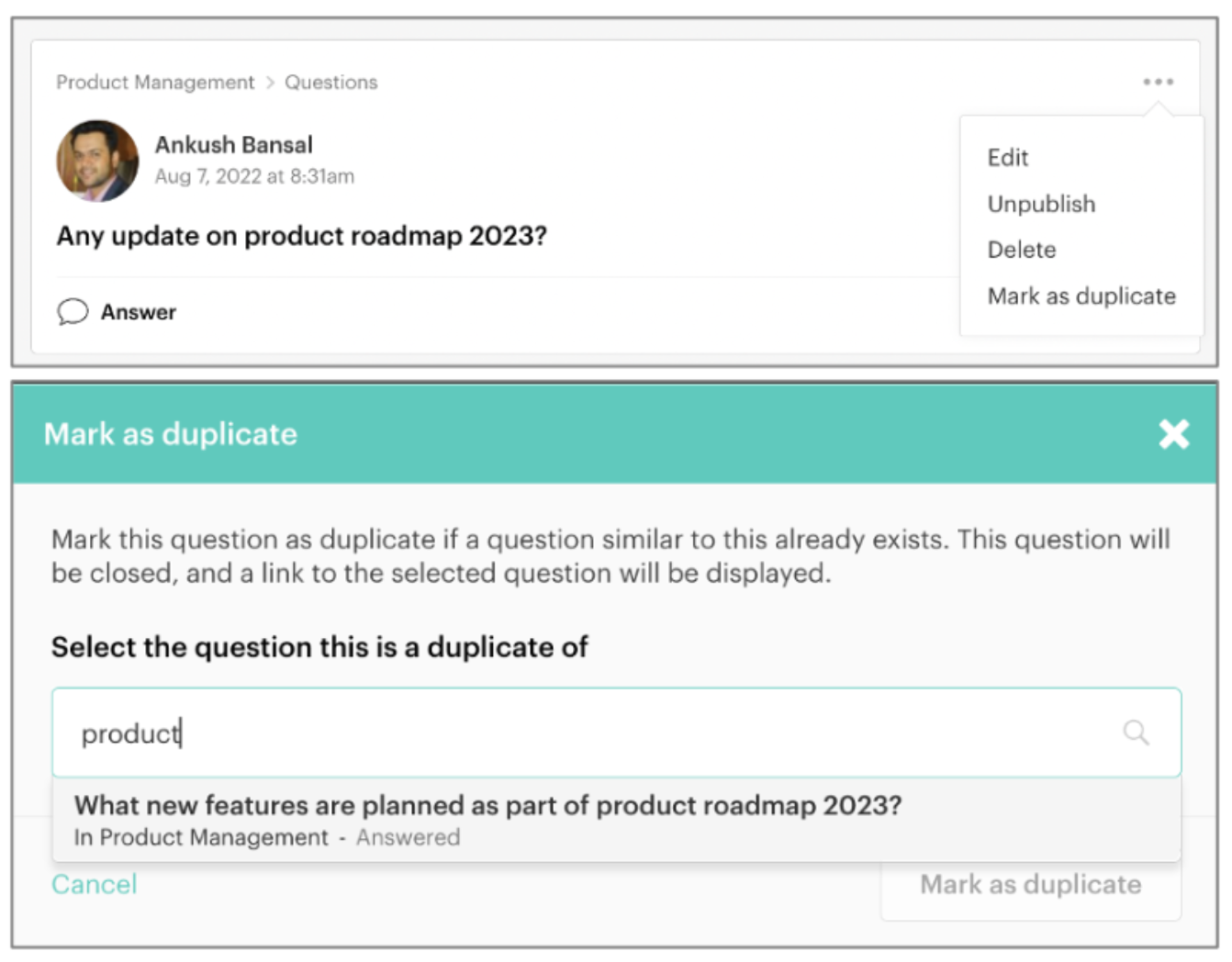This screenshot has width=1232, height=962.
Task: Click Ankush Bansal's profile picture
Action: tap(97, 161)
